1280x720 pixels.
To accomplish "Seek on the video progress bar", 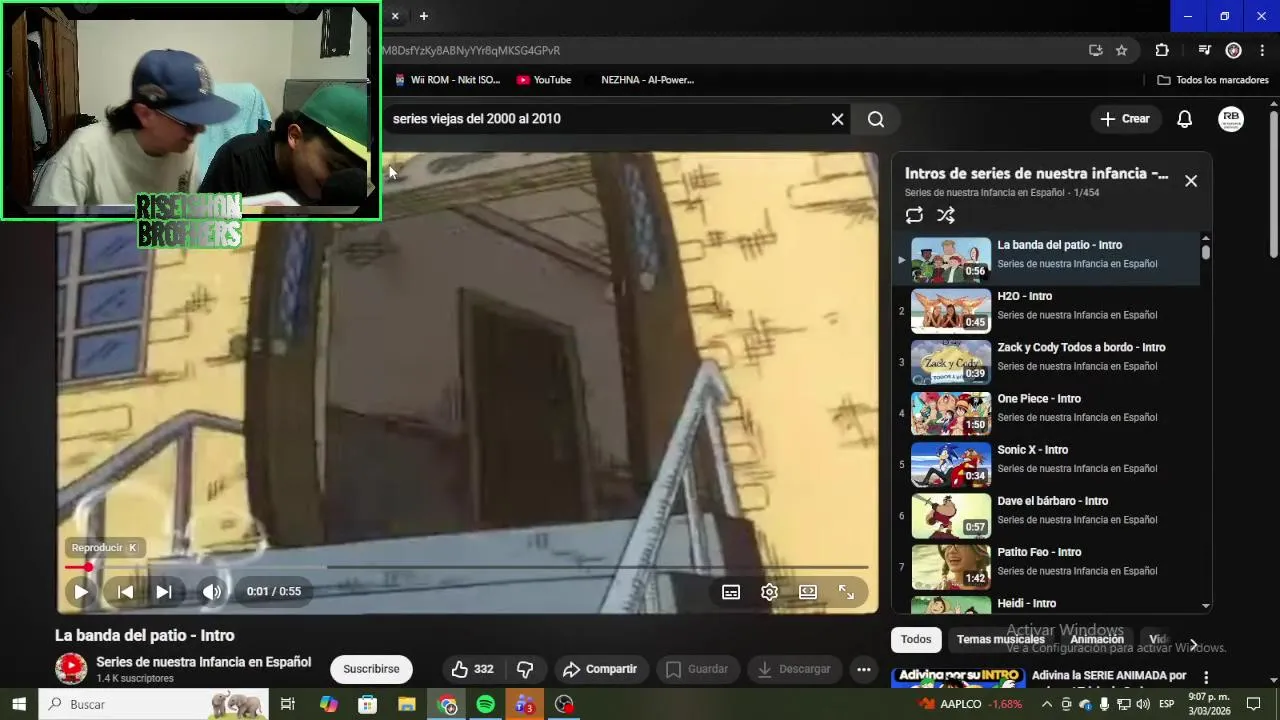I will [467, 567].
